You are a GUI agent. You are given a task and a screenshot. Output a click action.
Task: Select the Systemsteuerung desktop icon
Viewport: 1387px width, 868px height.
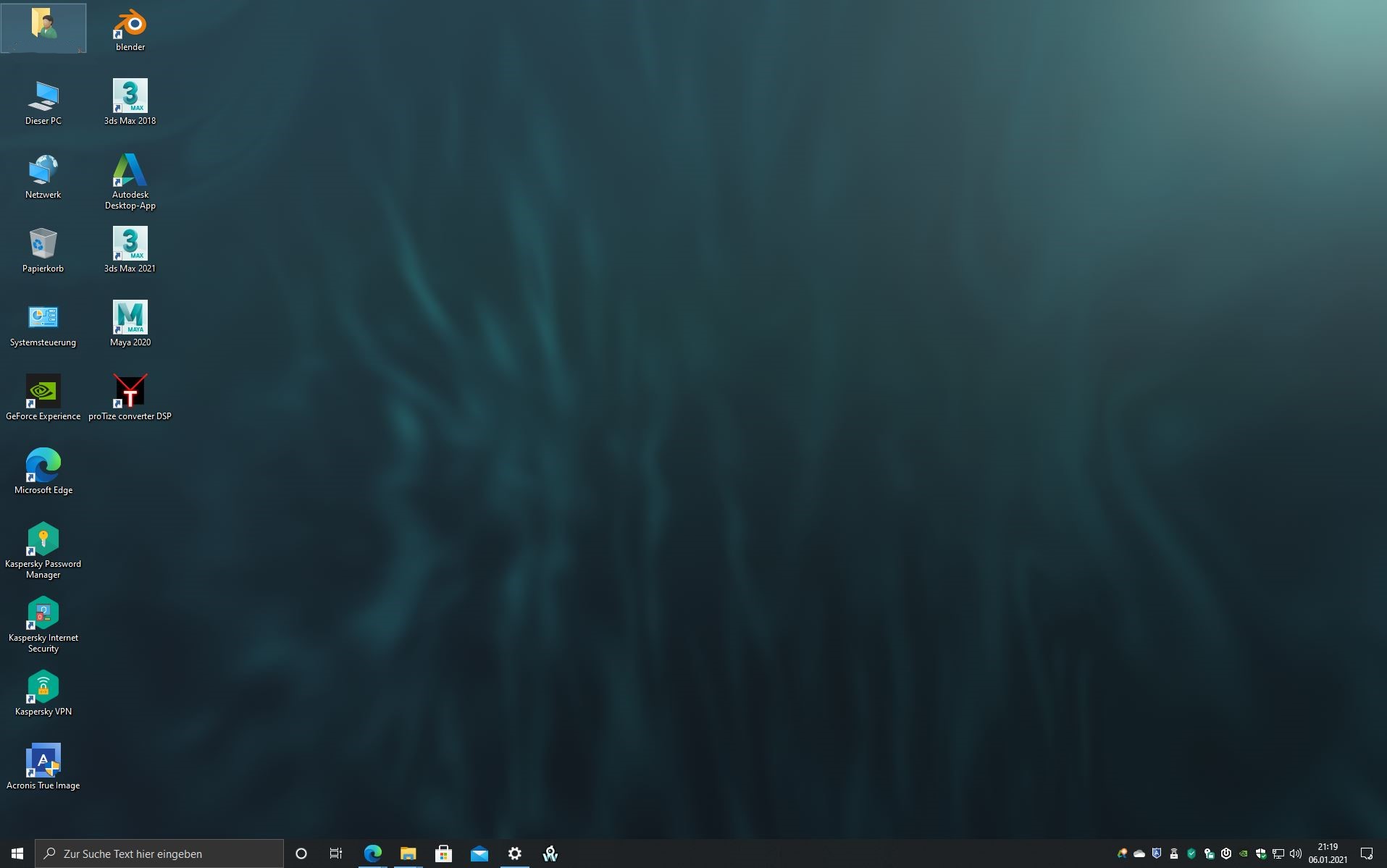(43, 324)
